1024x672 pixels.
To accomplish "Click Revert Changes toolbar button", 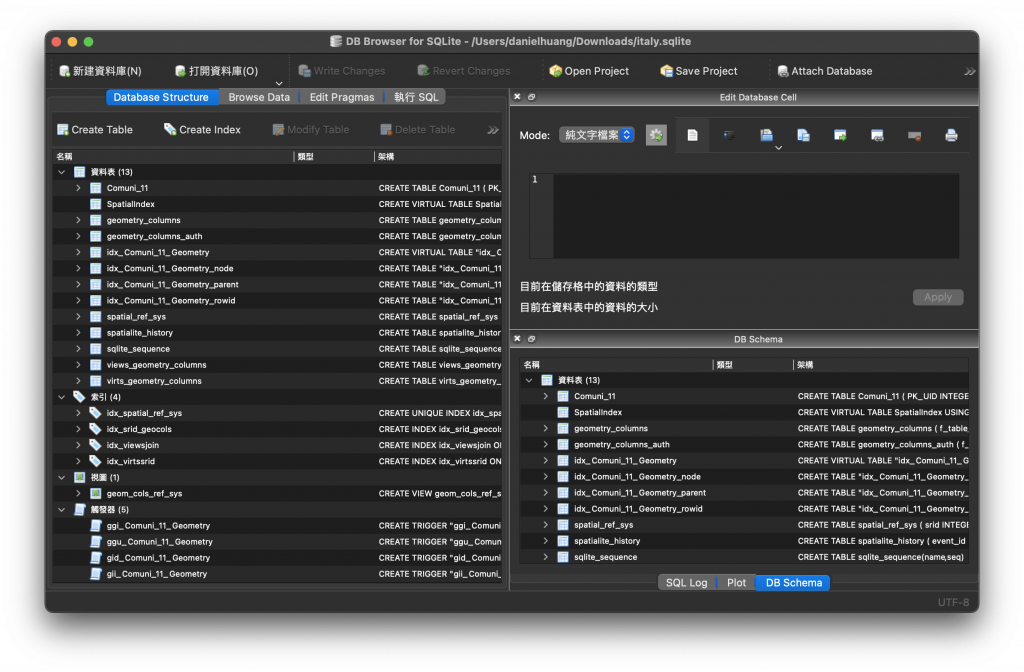I will tap(464, 71).
